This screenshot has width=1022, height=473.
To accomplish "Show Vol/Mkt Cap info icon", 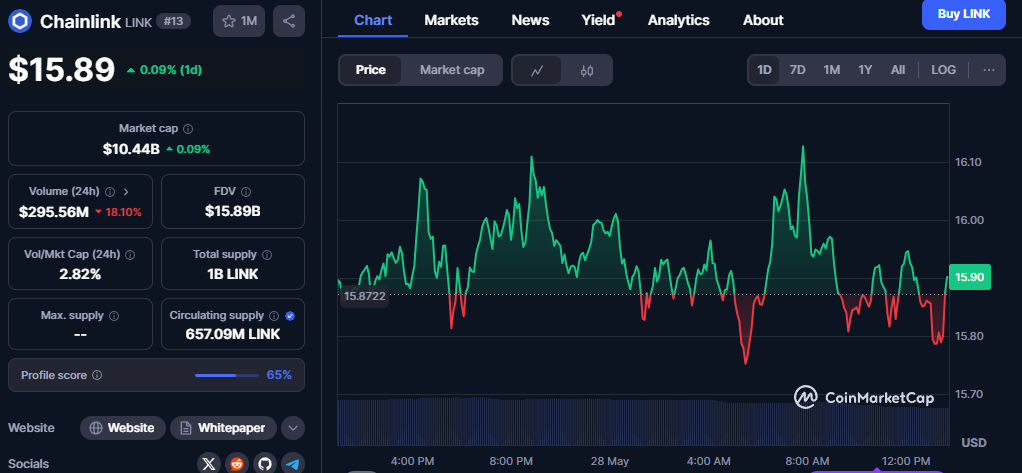I will [130, 255].
